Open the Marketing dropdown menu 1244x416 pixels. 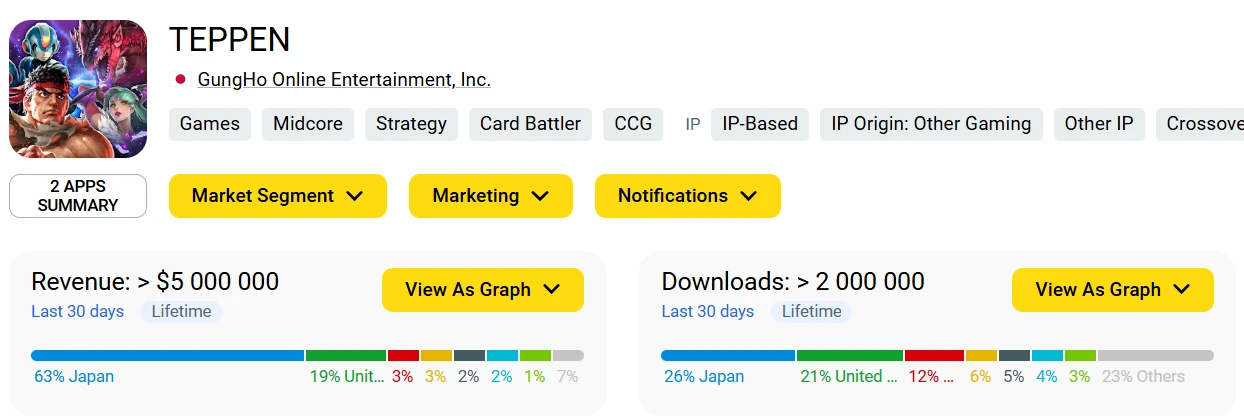click(490, 196)
